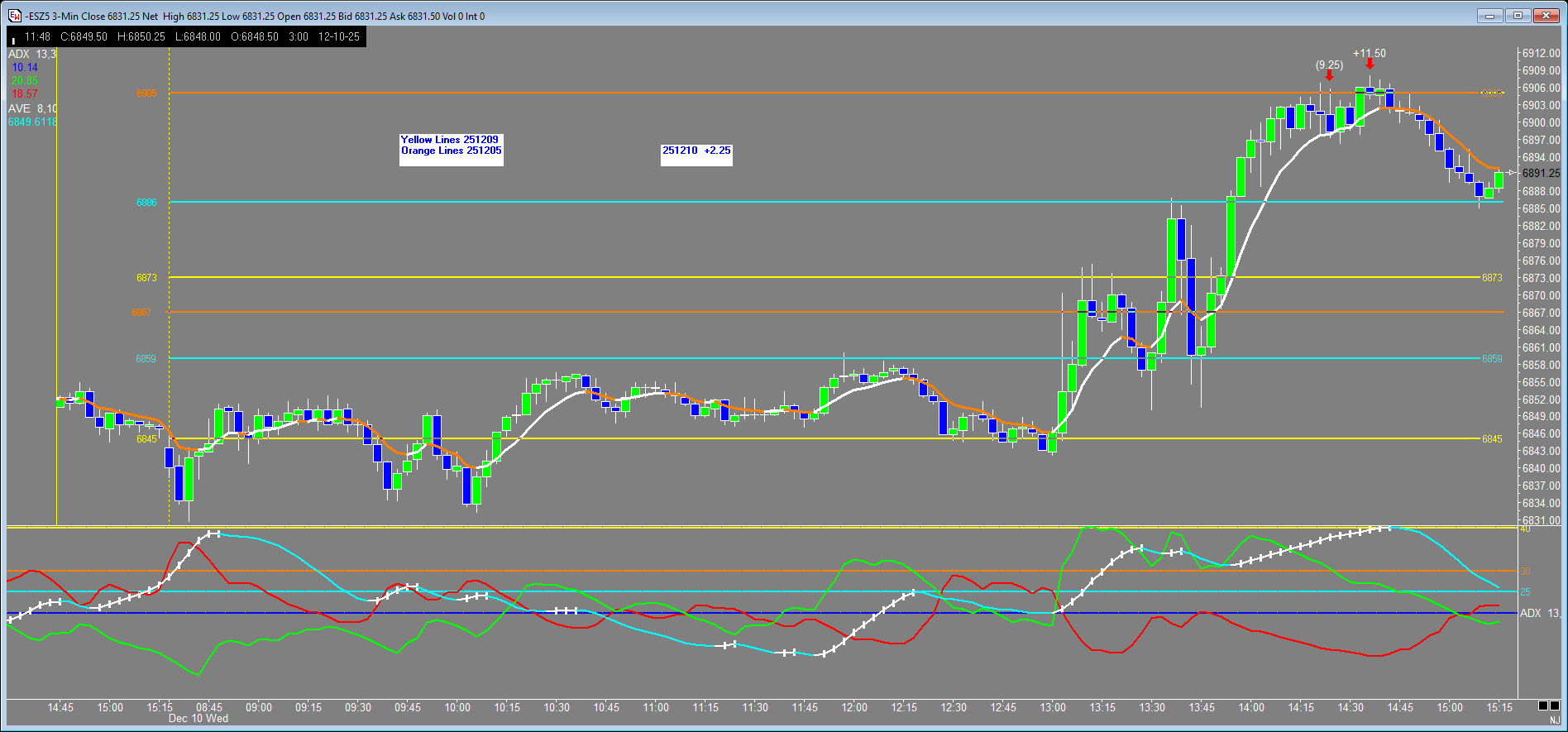Viewport: 1568px width, 732px height.
Task: Click the 6912.00 value on the price scale
Action: [x=1541, y=54]
